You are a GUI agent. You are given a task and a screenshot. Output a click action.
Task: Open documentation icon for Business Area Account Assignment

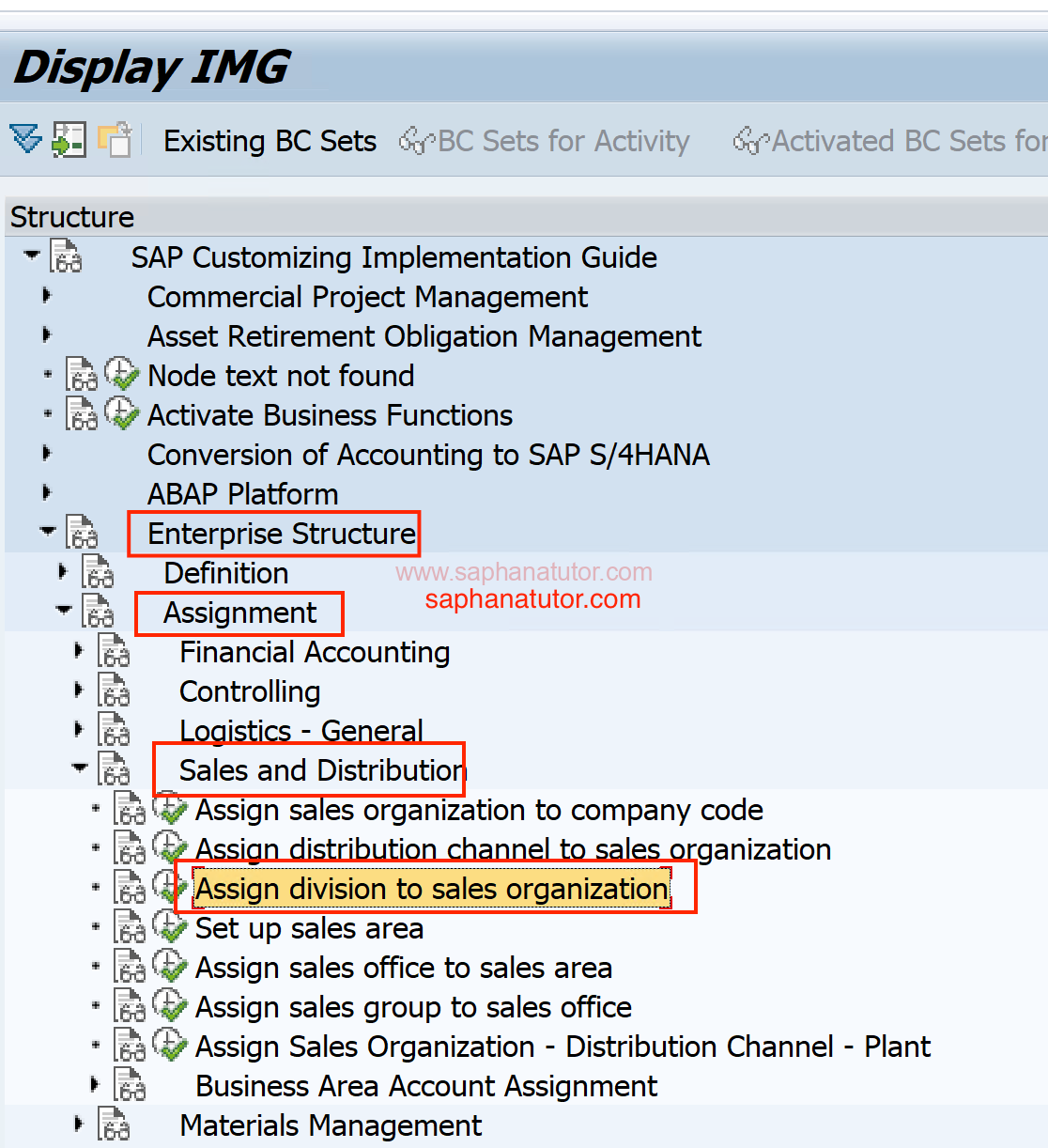(130, 1084)
